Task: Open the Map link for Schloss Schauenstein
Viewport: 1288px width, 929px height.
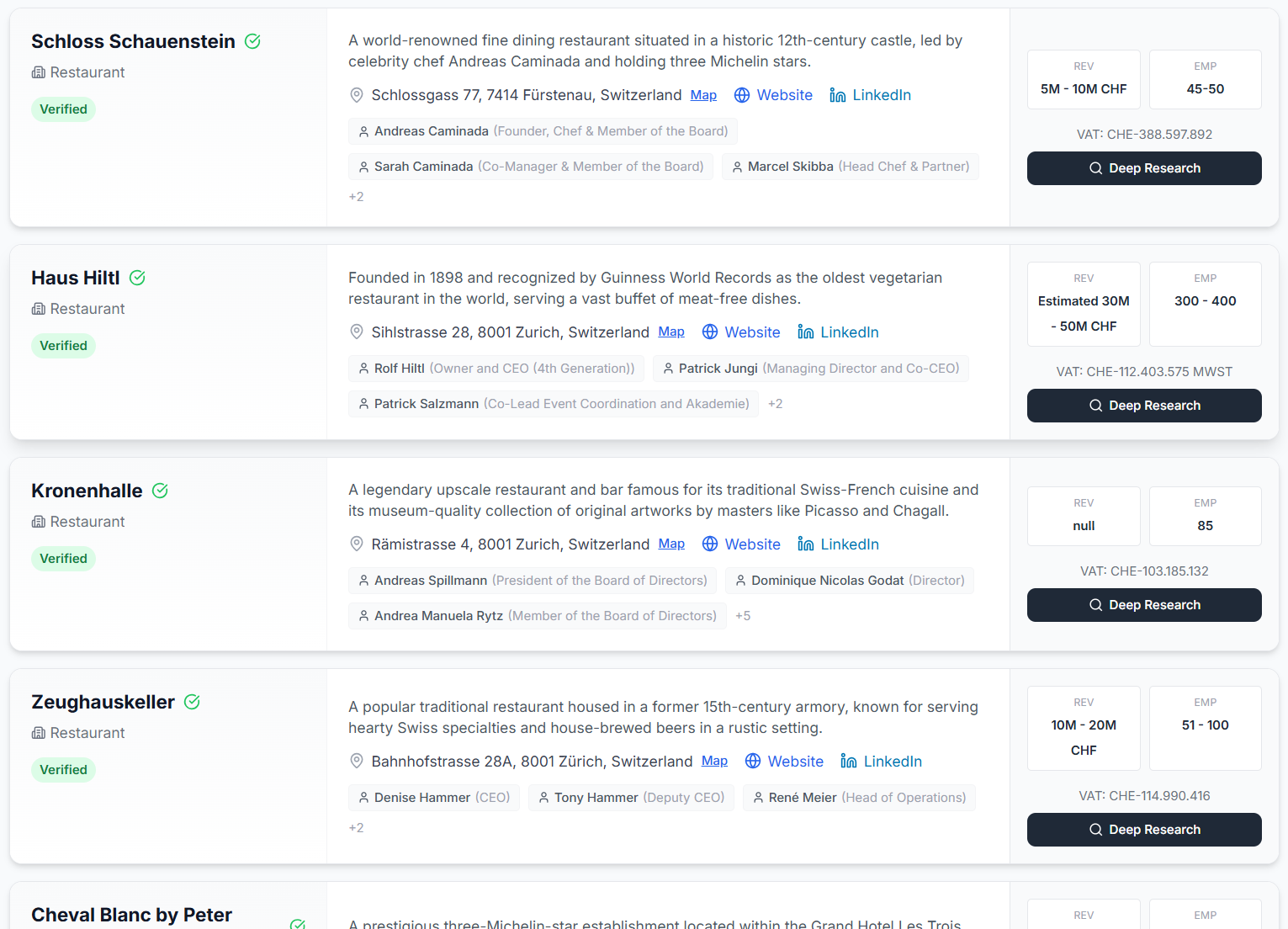Action: point(703,95)
